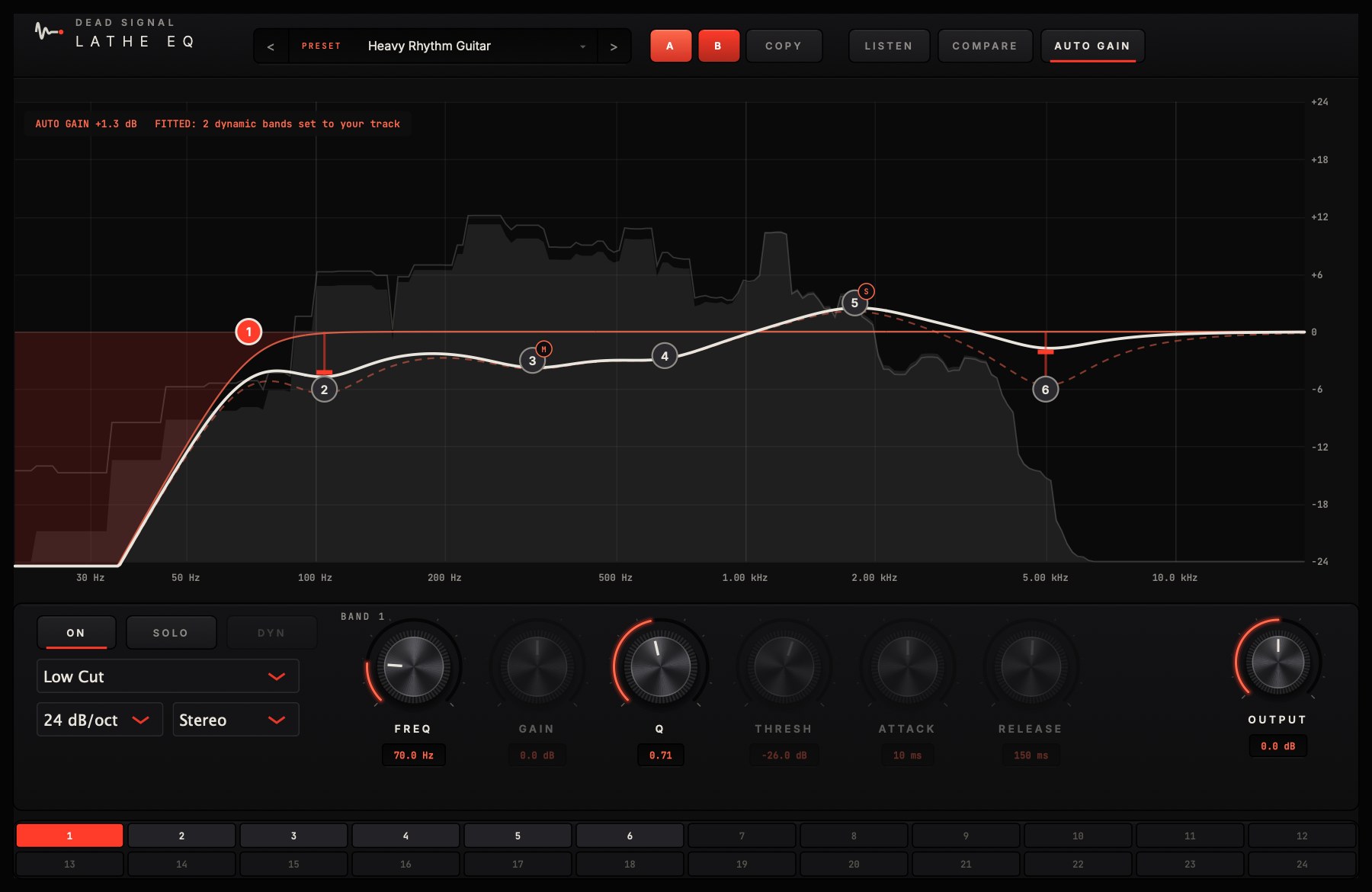This screenshot has height=892, width=1372.
Task: Click the 70.0 Hz frequency value field
Action: click(x=413, y=756)
